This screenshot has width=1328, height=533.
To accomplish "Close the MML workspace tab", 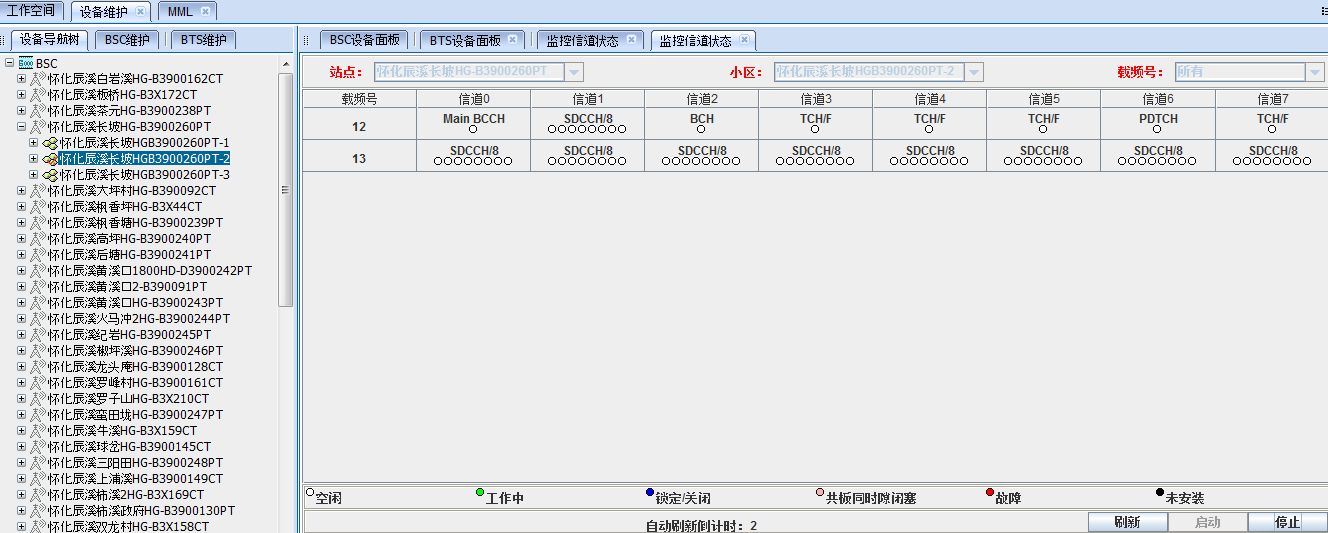I will click(205, 11).
